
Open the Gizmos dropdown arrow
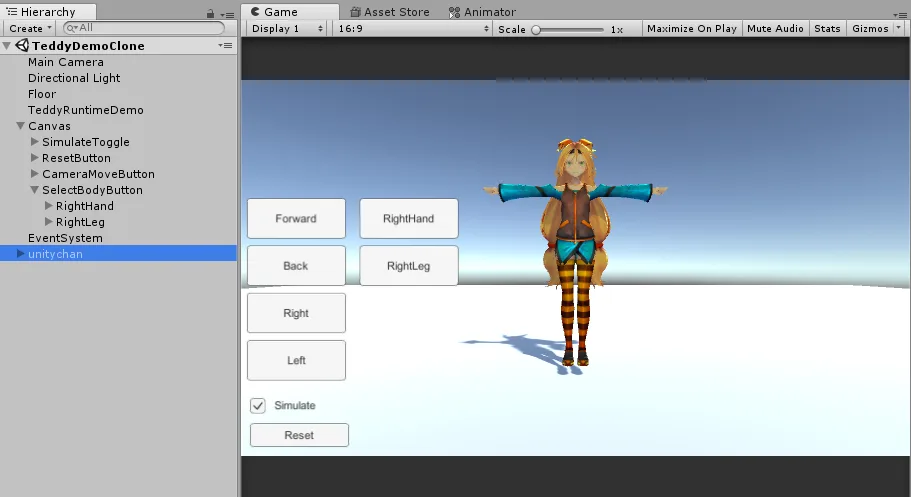pos(899,28)
